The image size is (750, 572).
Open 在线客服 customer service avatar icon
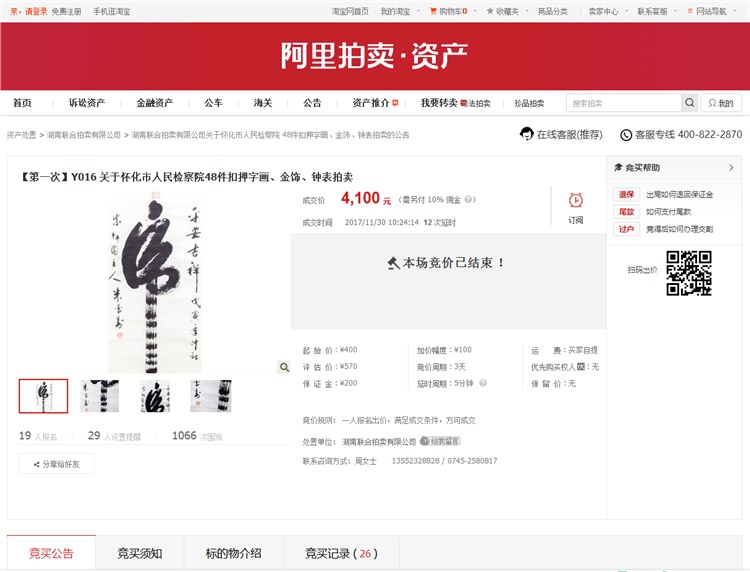pos(527,134)
